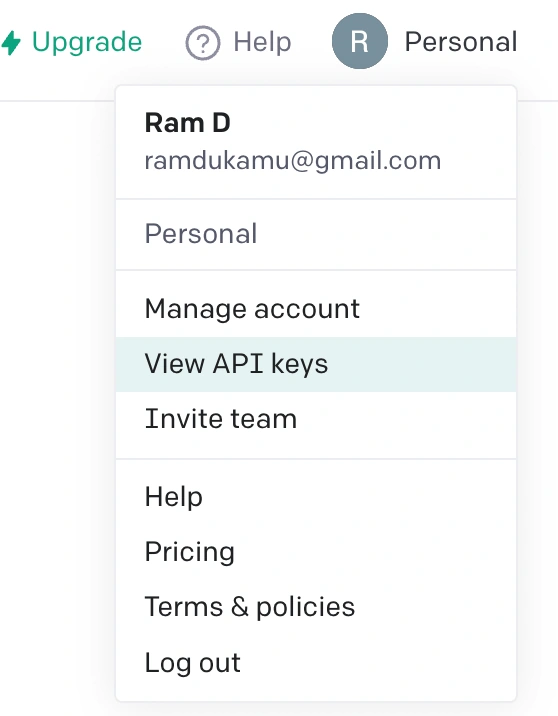Viewport: 558px width, 716px height.
Task: Select Invite team option
Action: (316, 419)
